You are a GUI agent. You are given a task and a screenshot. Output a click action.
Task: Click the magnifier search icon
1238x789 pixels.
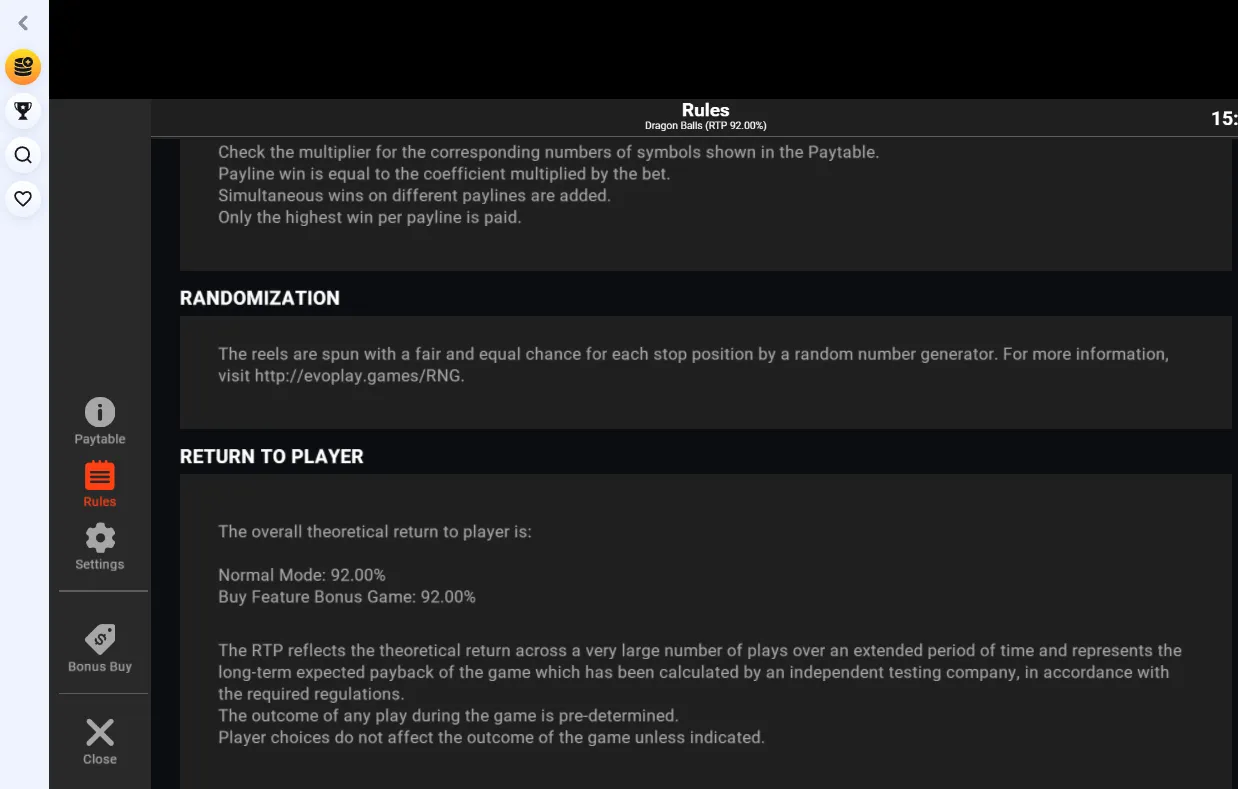click(x=23, y=155)
